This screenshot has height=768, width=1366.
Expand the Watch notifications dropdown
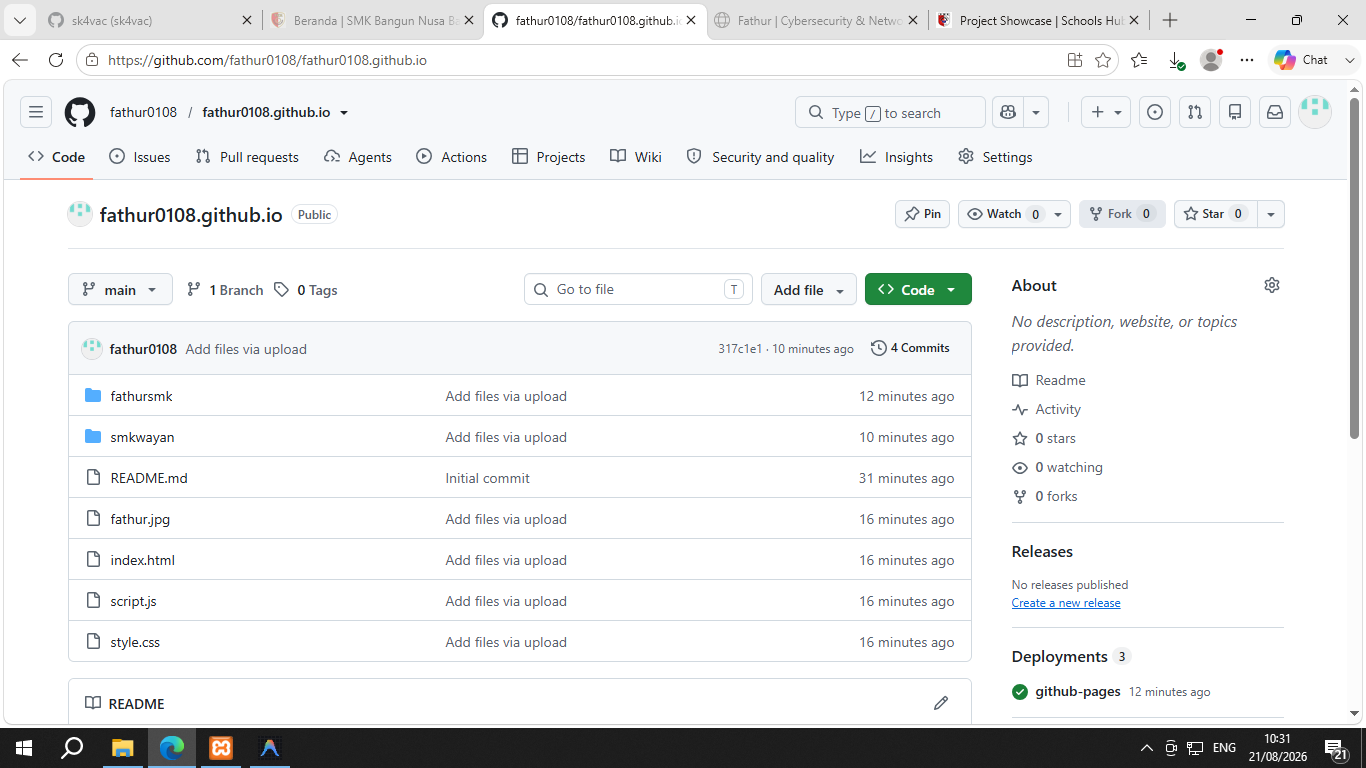point(1014,214)
